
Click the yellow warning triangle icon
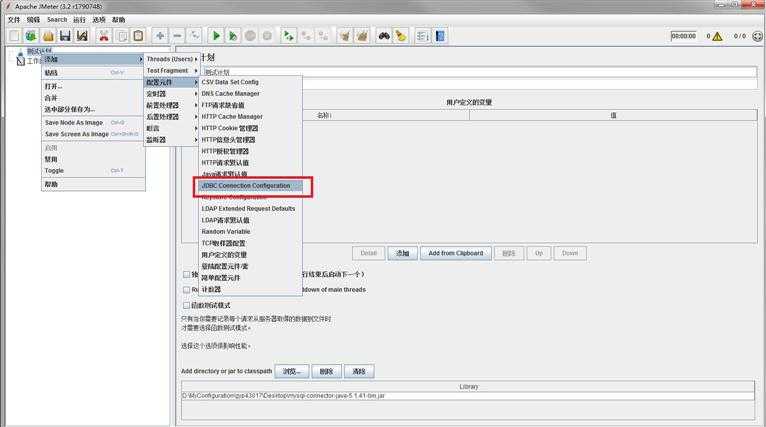point(717,36)
